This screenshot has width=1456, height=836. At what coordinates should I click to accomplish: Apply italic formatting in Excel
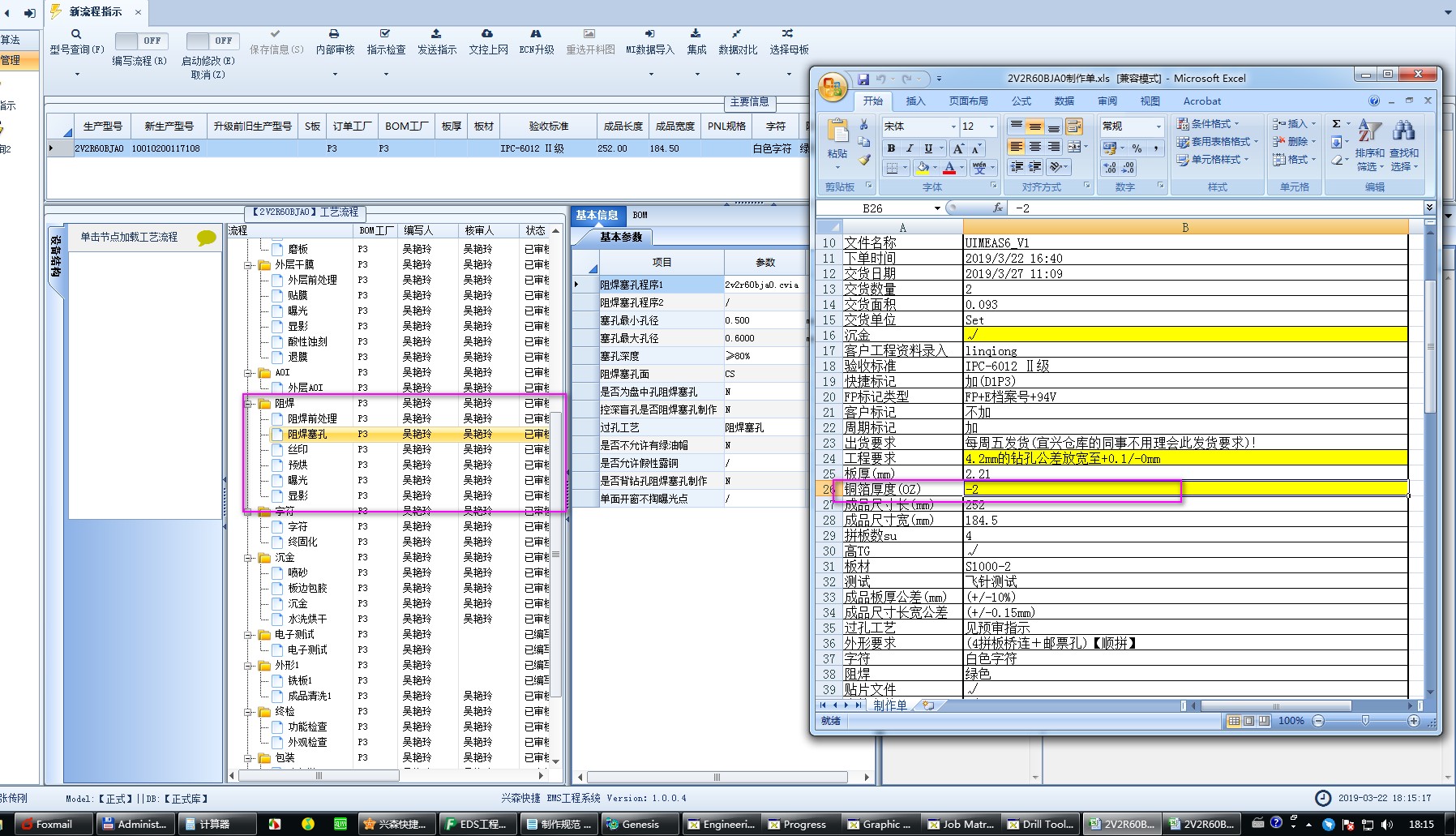tap(910, 148)
